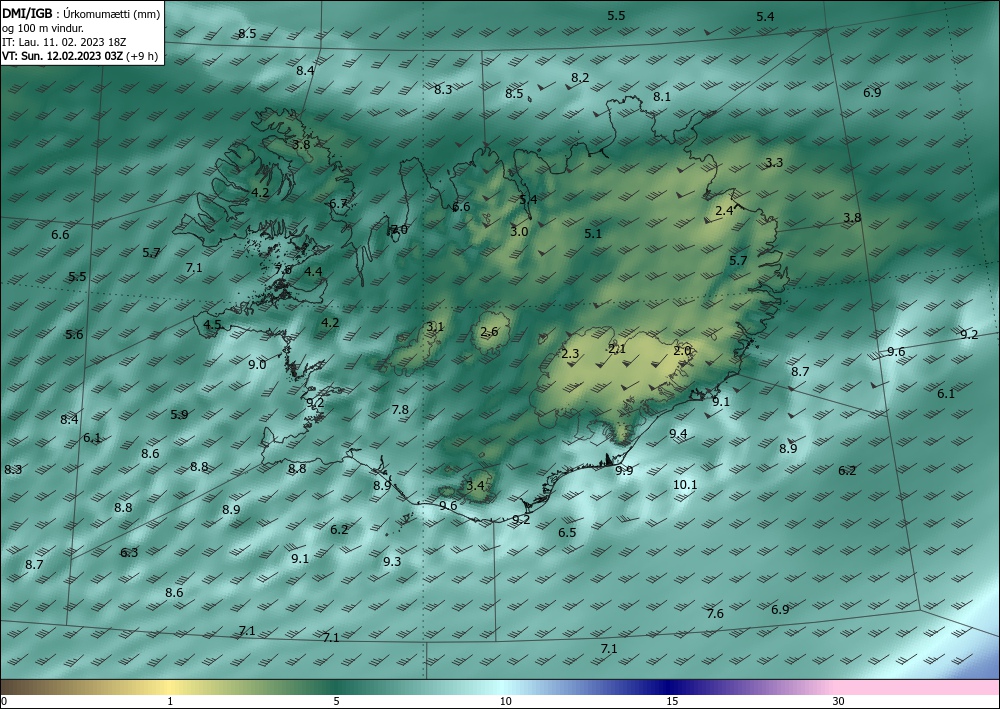Click the color scale label 1
Viewport: 1000px width, 709px height.
pos(170,701)
